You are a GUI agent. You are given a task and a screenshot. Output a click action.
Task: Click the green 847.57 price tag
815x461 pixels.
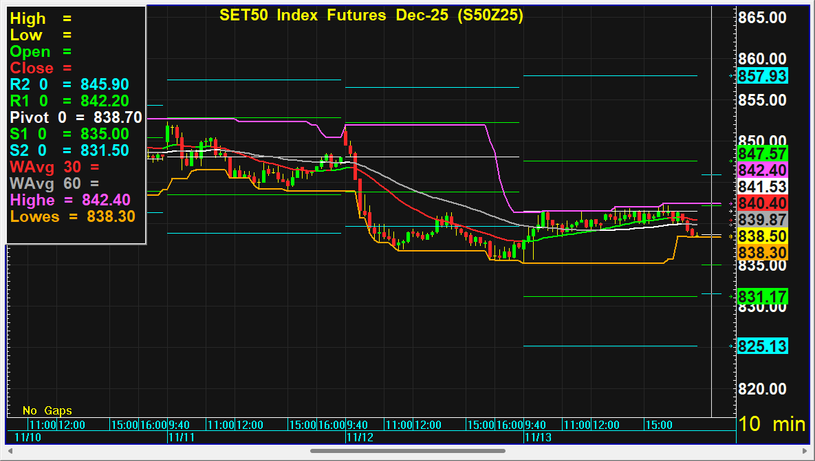coord(762,153)
